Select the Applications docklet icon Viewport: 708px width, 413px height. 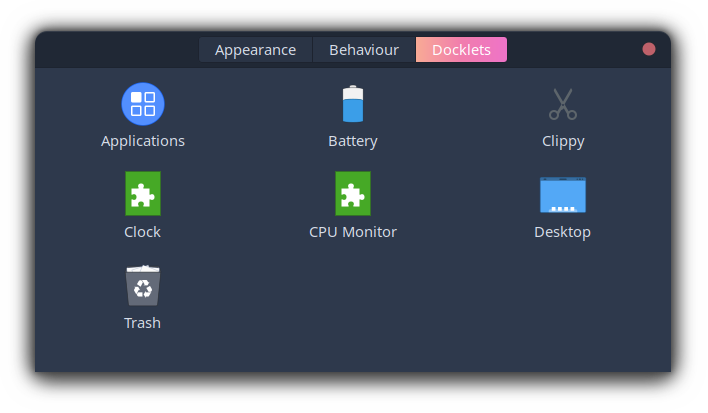point(143,104)
